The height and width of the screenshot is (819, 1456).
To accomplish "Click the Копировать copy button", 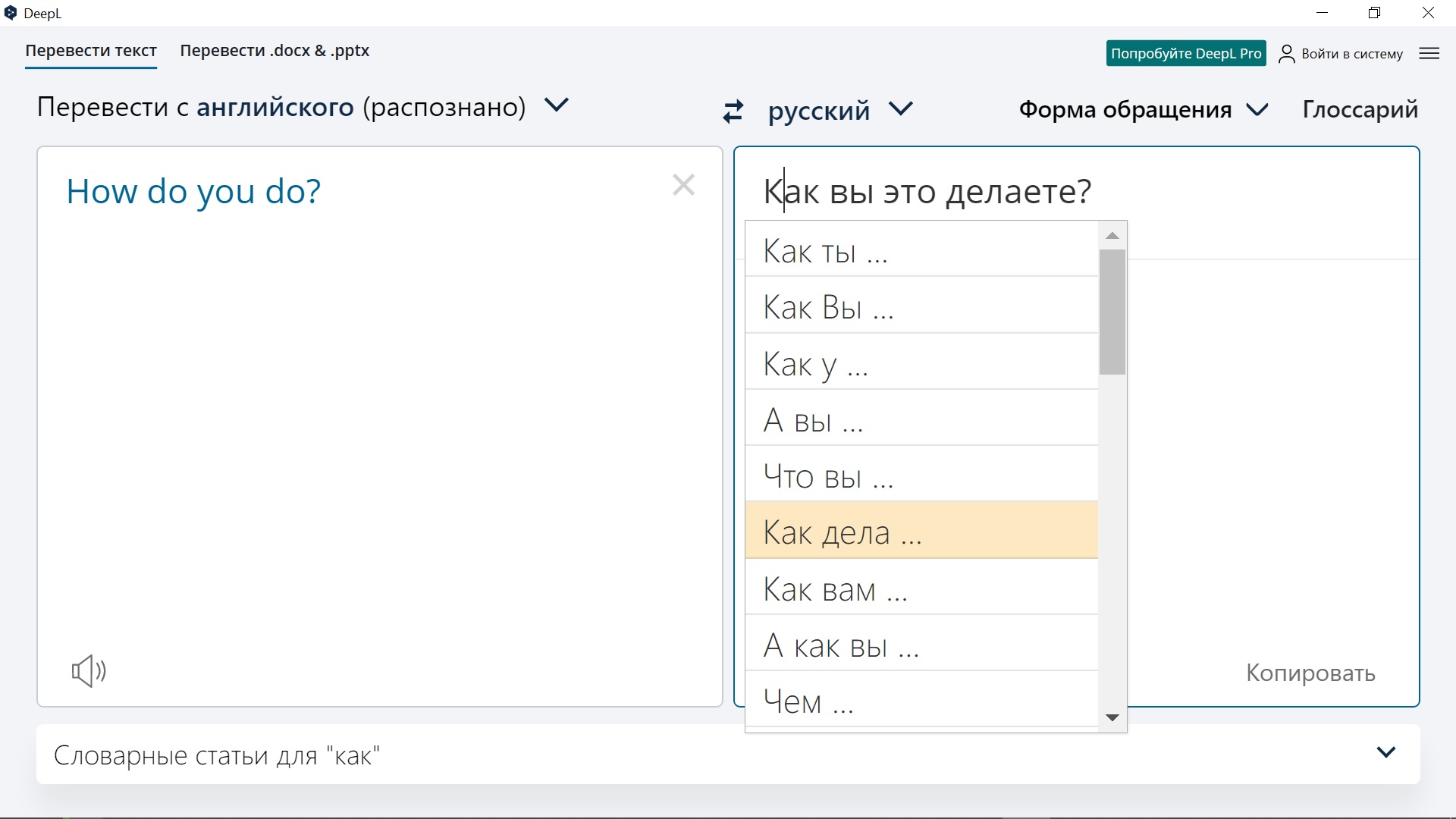I will [1310, 673].
